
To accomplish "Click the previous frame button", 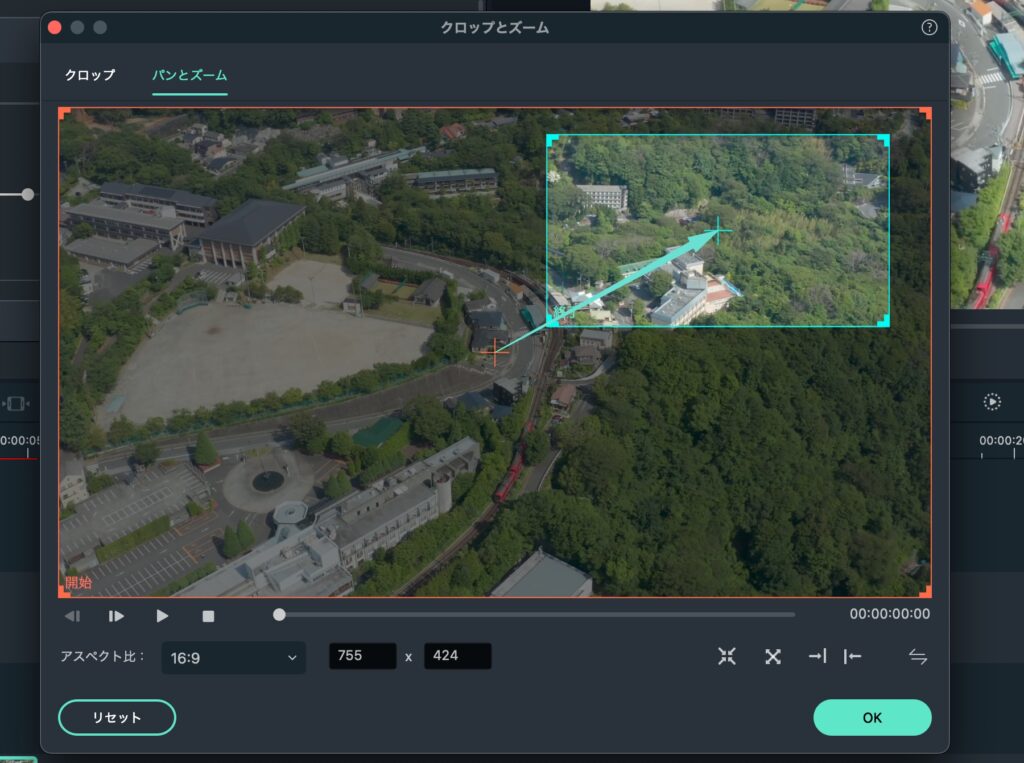I will click(x=72, y=616).
